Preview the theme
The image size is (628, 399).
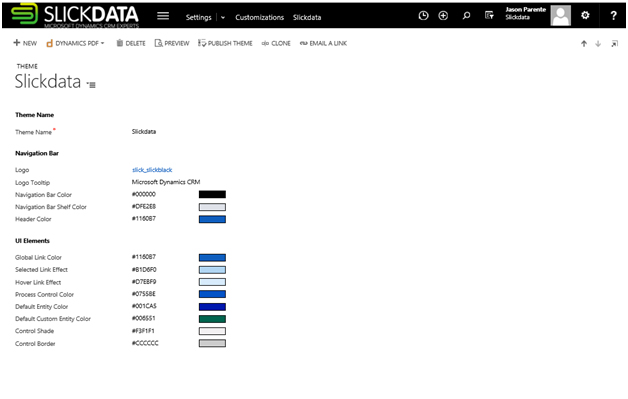[172, 43]
